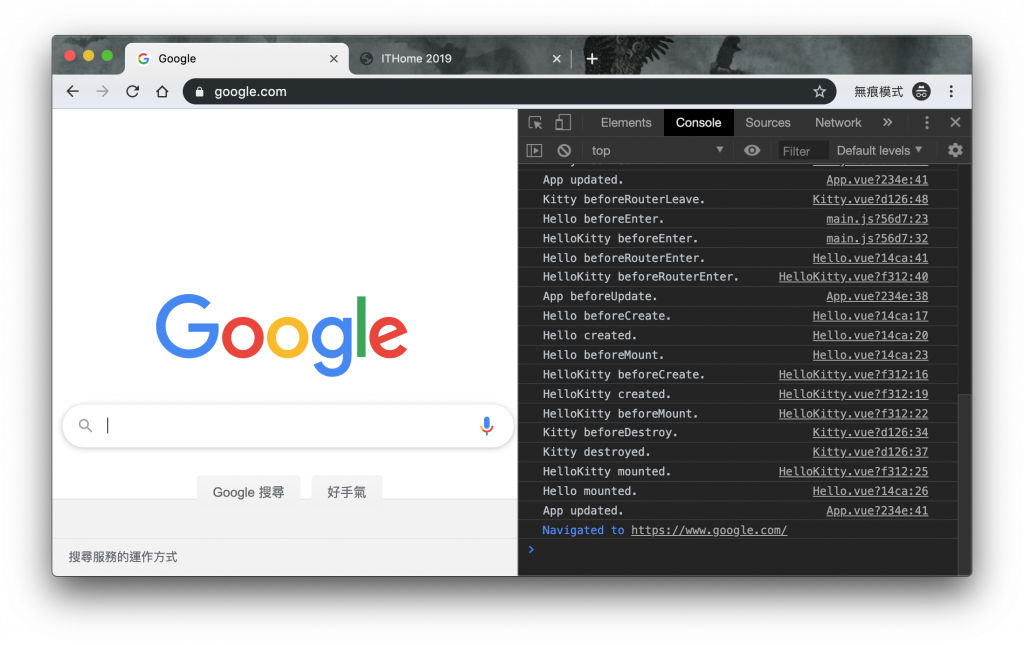Go back with the browser back arrow
Screen dimensions: 1024x645
[72, 91]
